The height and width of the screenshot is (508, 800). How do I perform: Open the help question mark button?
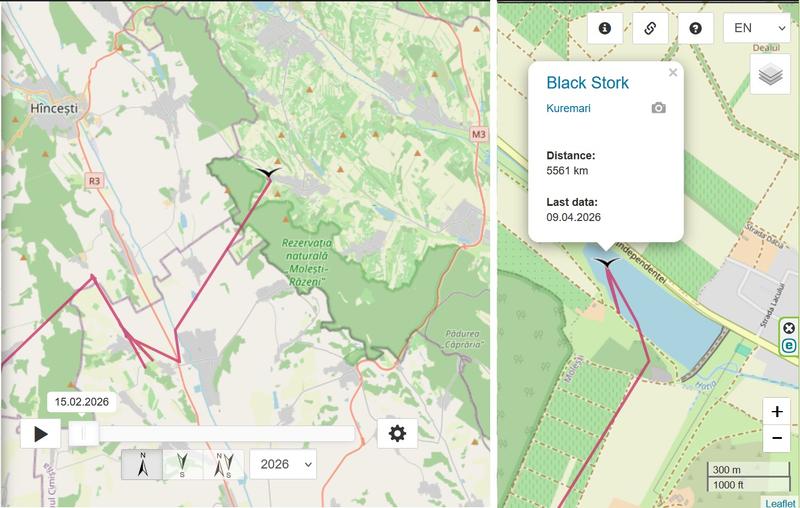point(695,28)
